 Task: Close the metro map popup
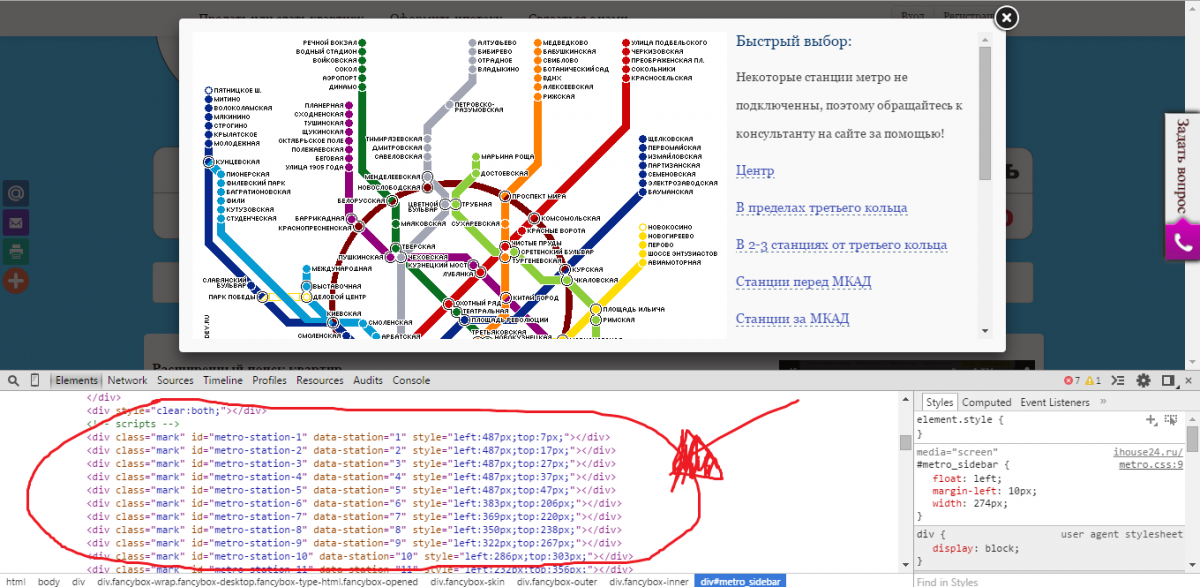coord(1007,18)
